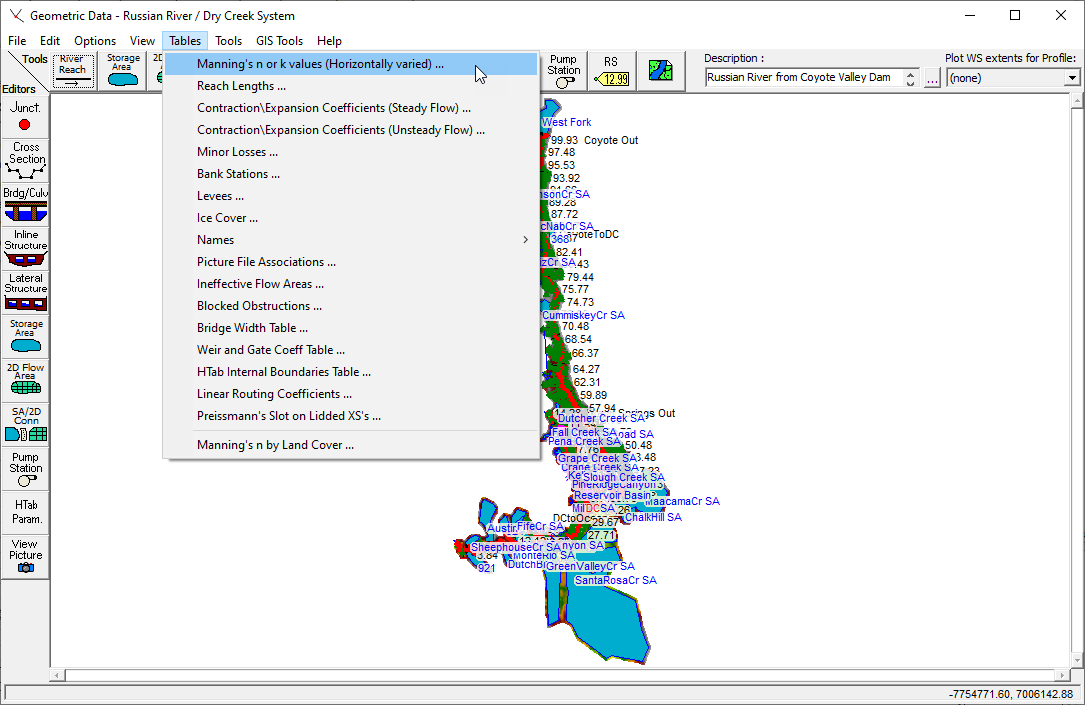Open the File menu
This screenshot has height=705, width=1085.
[x=17, y=41]
